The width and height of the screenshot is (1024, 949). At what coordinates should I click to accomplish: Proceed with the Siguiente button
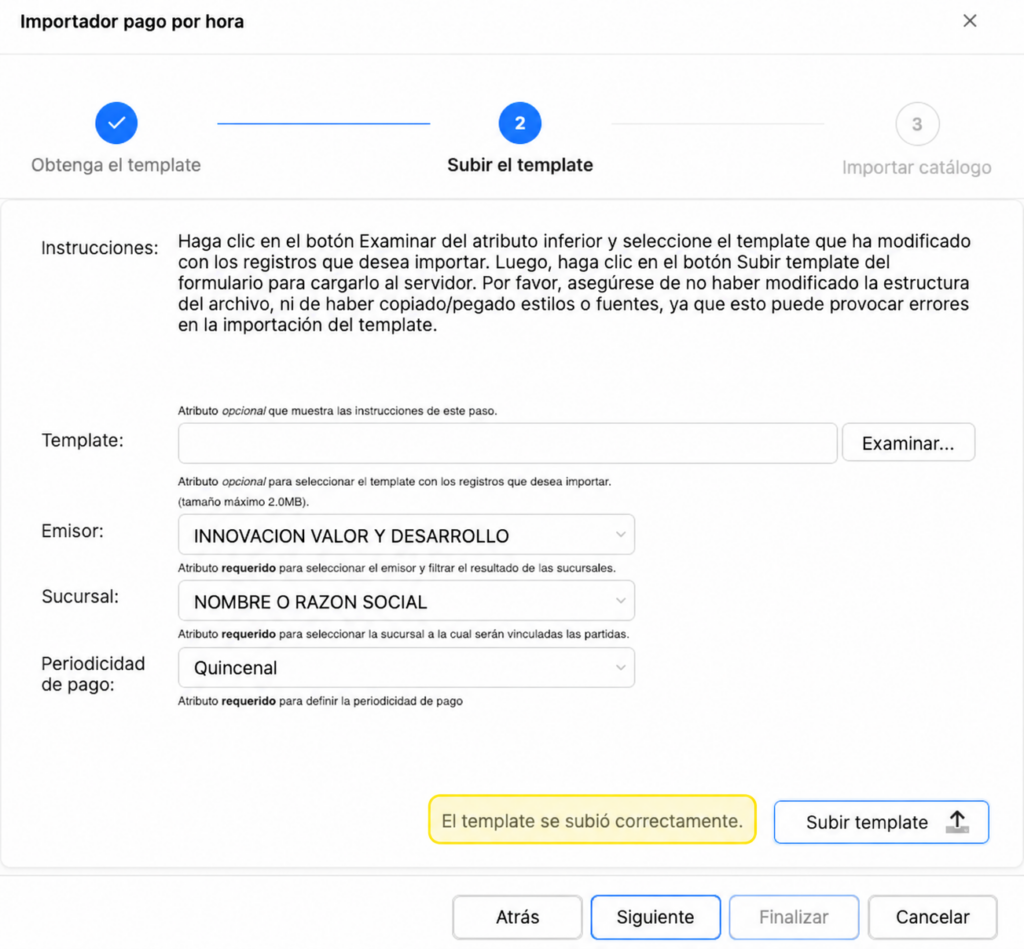(x=656, y=917)
